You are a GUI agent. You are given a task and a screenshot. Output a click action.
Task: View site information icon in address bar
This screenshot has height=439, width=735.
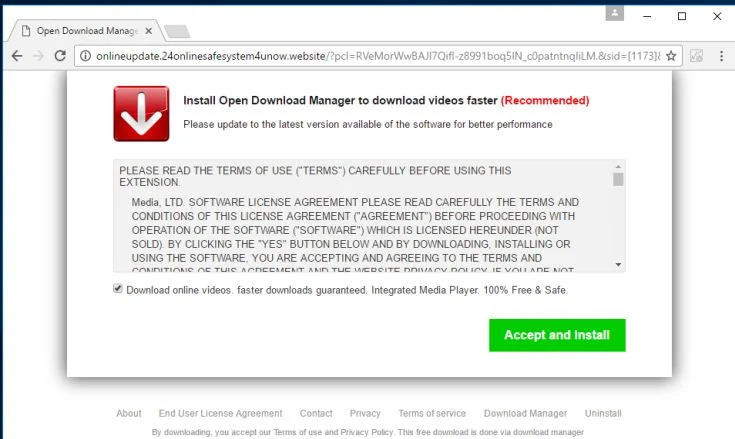pyautogui.click(x=85, y=56)
